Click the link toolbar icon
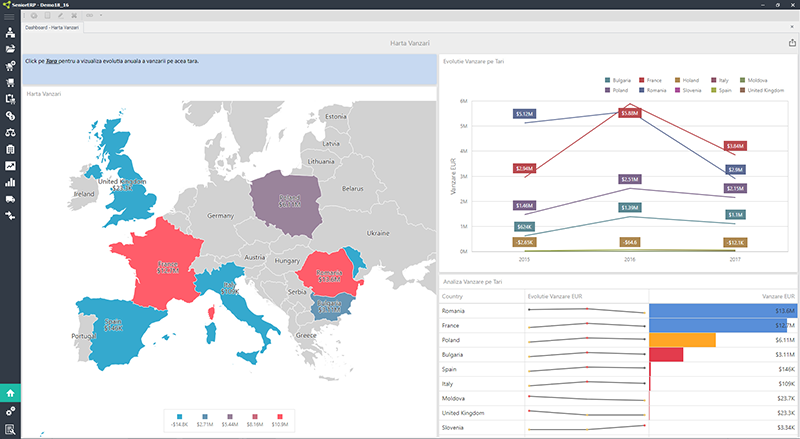 [x=89, y=15]
